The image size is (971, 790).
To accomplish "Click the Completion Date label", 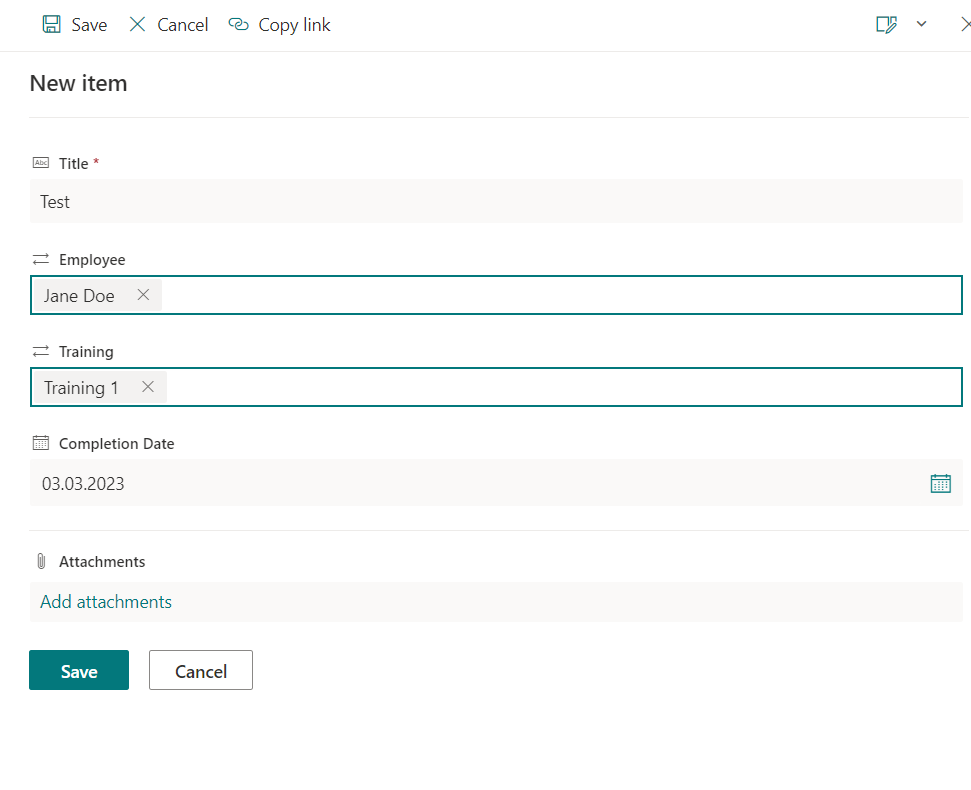I will click(116, 444).
